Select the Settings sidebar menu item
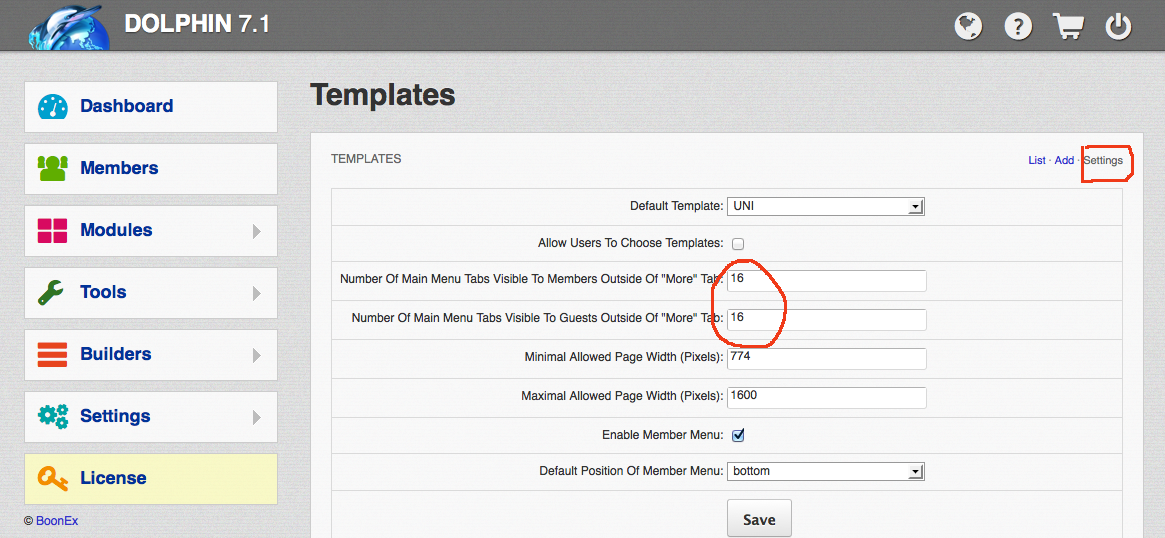 115,416
